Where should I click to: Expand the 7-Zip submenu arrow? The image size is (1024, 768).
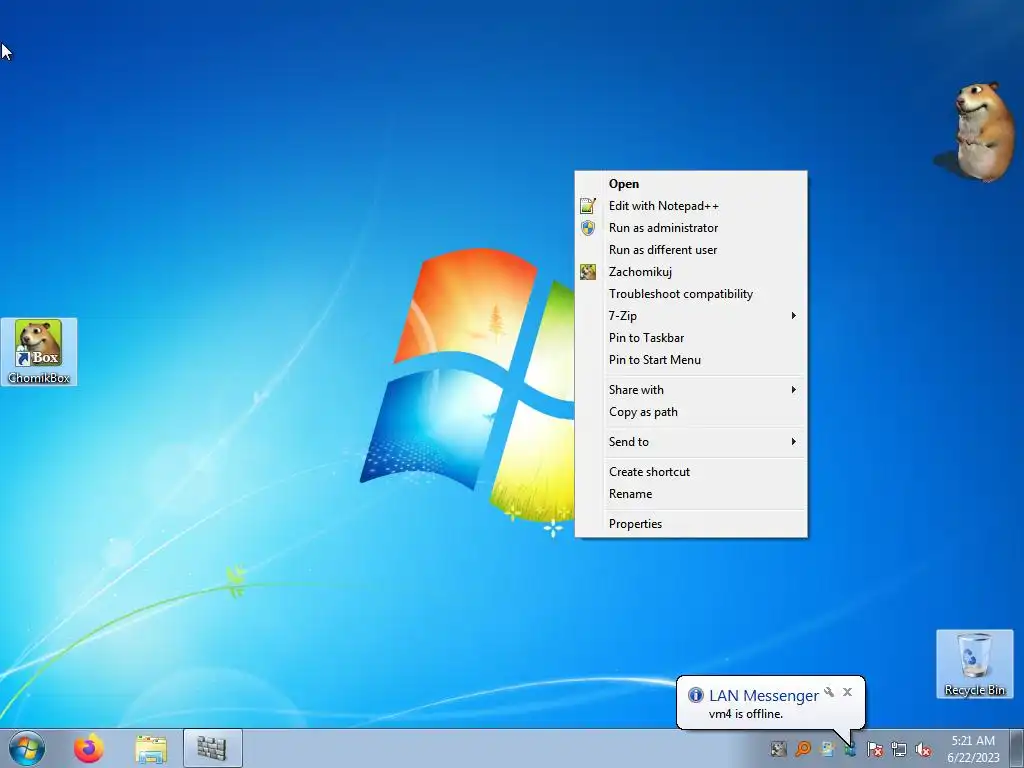click(793, 315)
